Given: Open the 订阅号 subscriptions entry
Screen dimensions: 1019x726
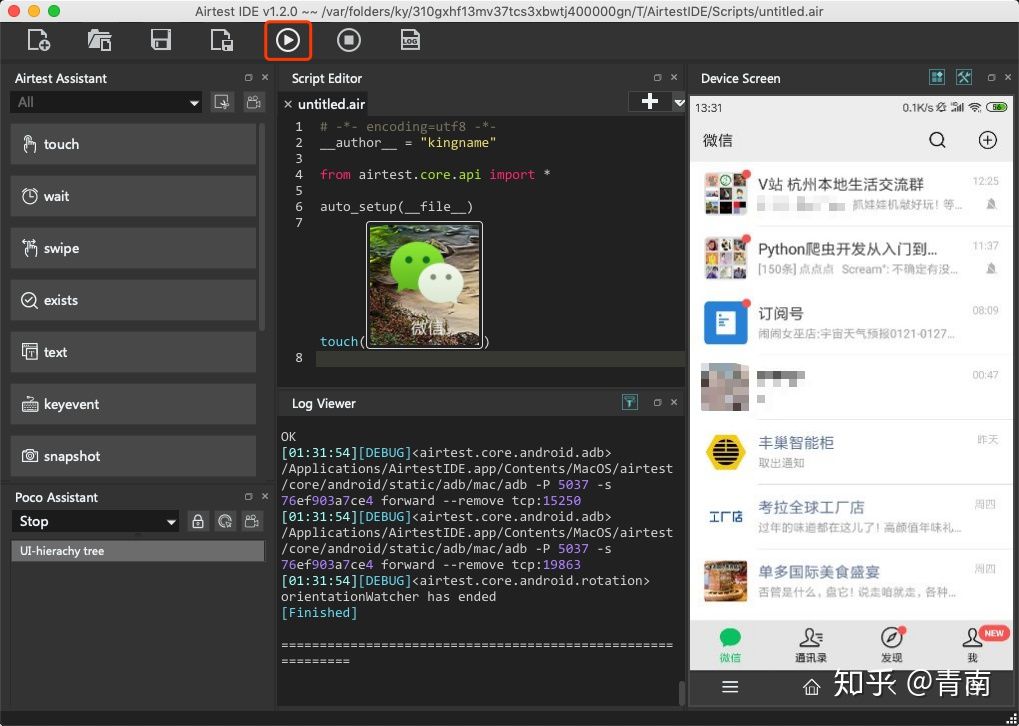Looking at the screenshot, I should [x=851, y=322].
